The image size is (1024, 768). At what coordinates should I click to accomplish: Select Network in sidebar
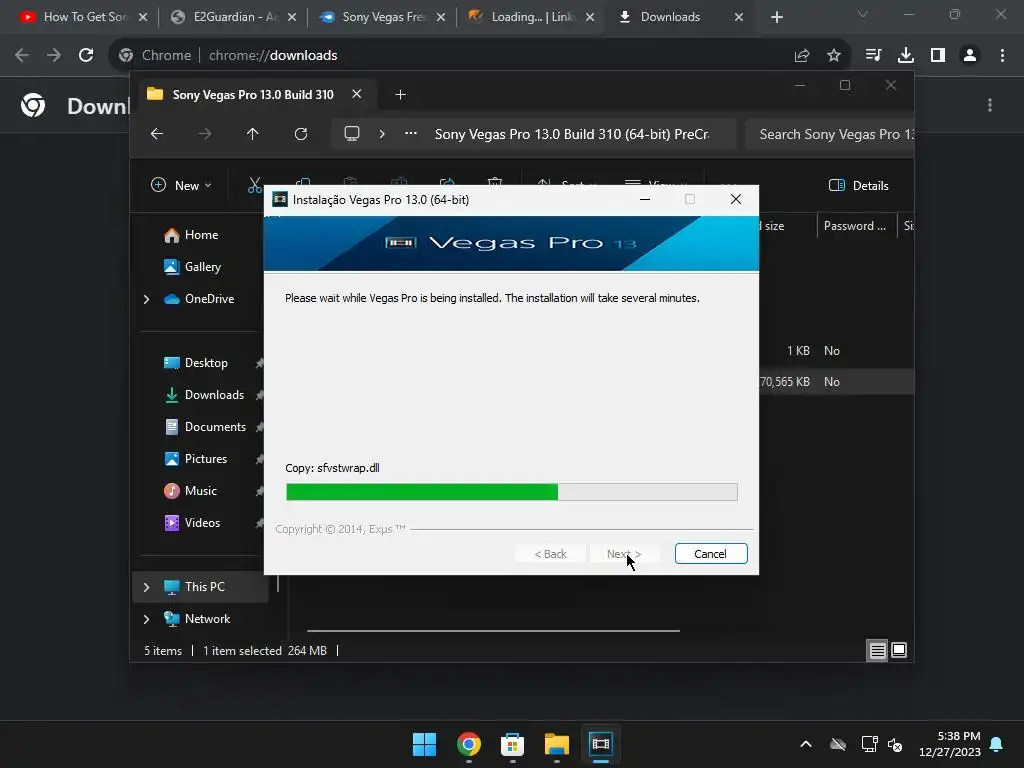coord(207,619)
